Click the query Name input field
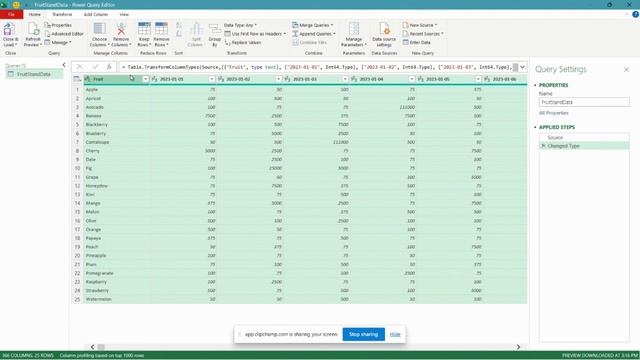640x360 pixels. tap(584, 102)
